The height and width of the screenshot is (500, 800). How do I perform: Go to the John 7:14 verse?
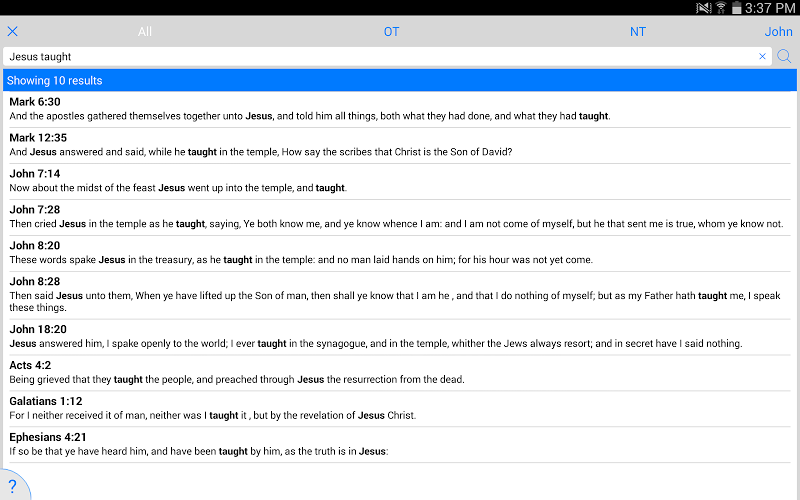[400, 181]
